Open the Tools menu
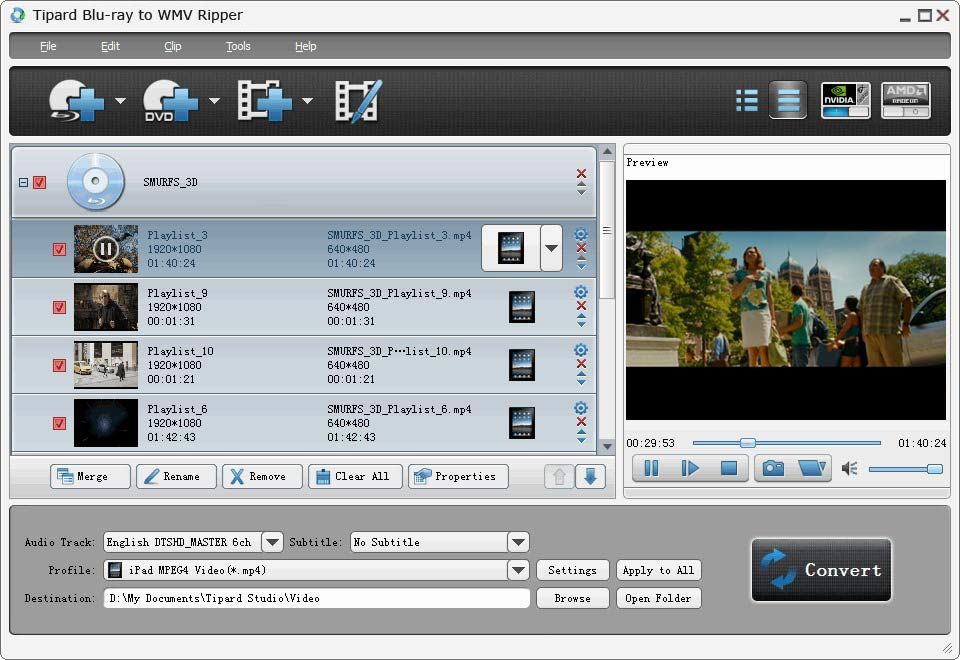 [238, 46]
